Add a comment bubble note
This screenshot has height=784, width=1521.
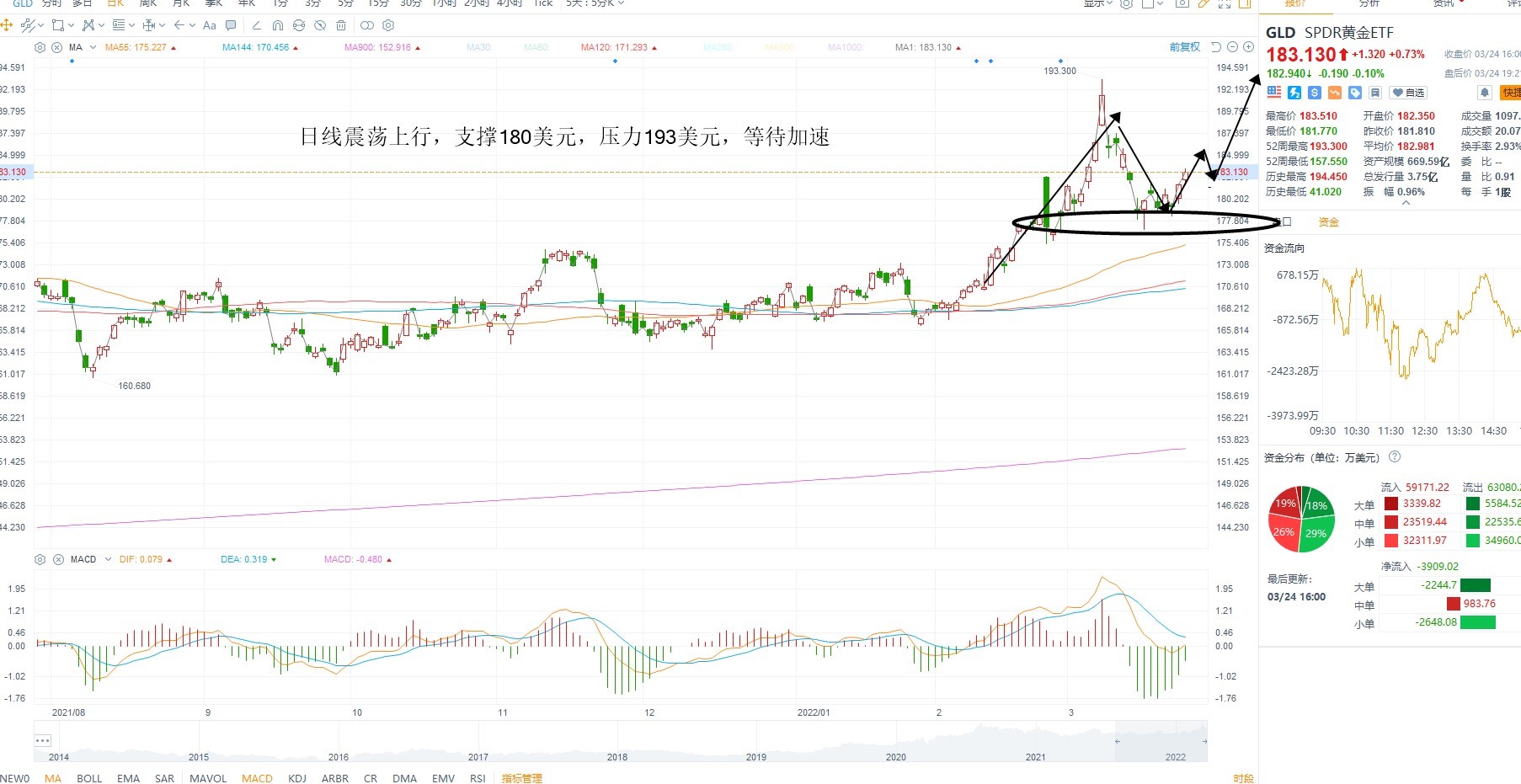click(231, 25)
